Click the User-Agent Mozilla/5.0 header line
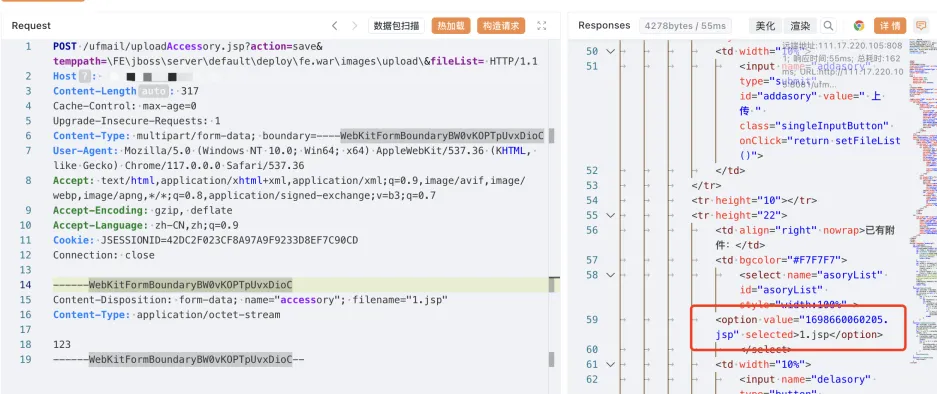The image size is (937, 394). (295, 158)
